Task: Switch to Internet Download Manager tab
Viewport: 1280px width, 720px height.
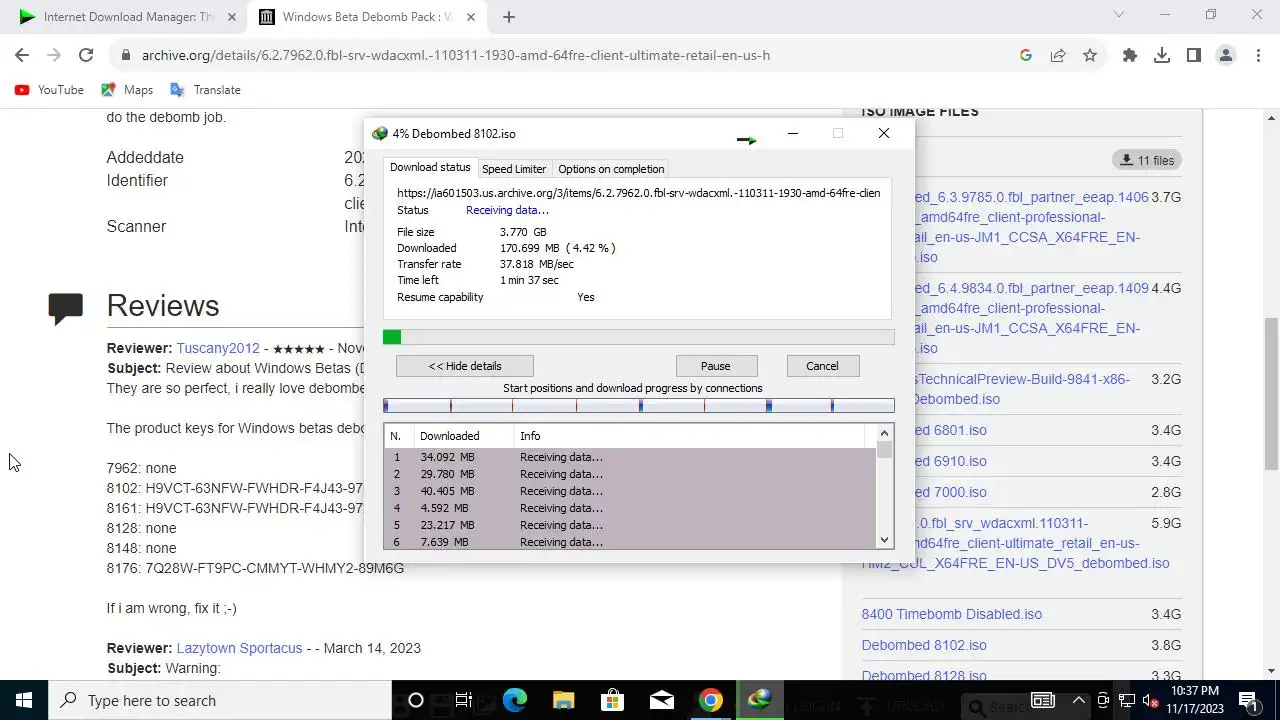Action: [125, 17]
